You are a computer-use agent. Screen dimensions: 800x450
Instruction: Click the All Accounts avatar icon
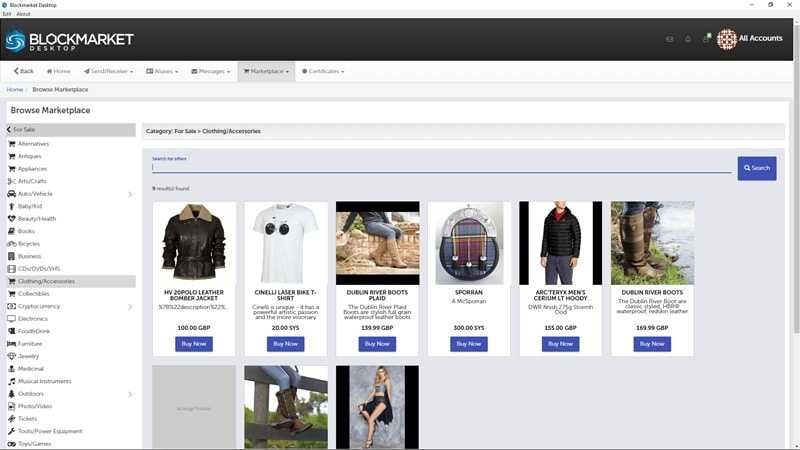coord(727,39)
